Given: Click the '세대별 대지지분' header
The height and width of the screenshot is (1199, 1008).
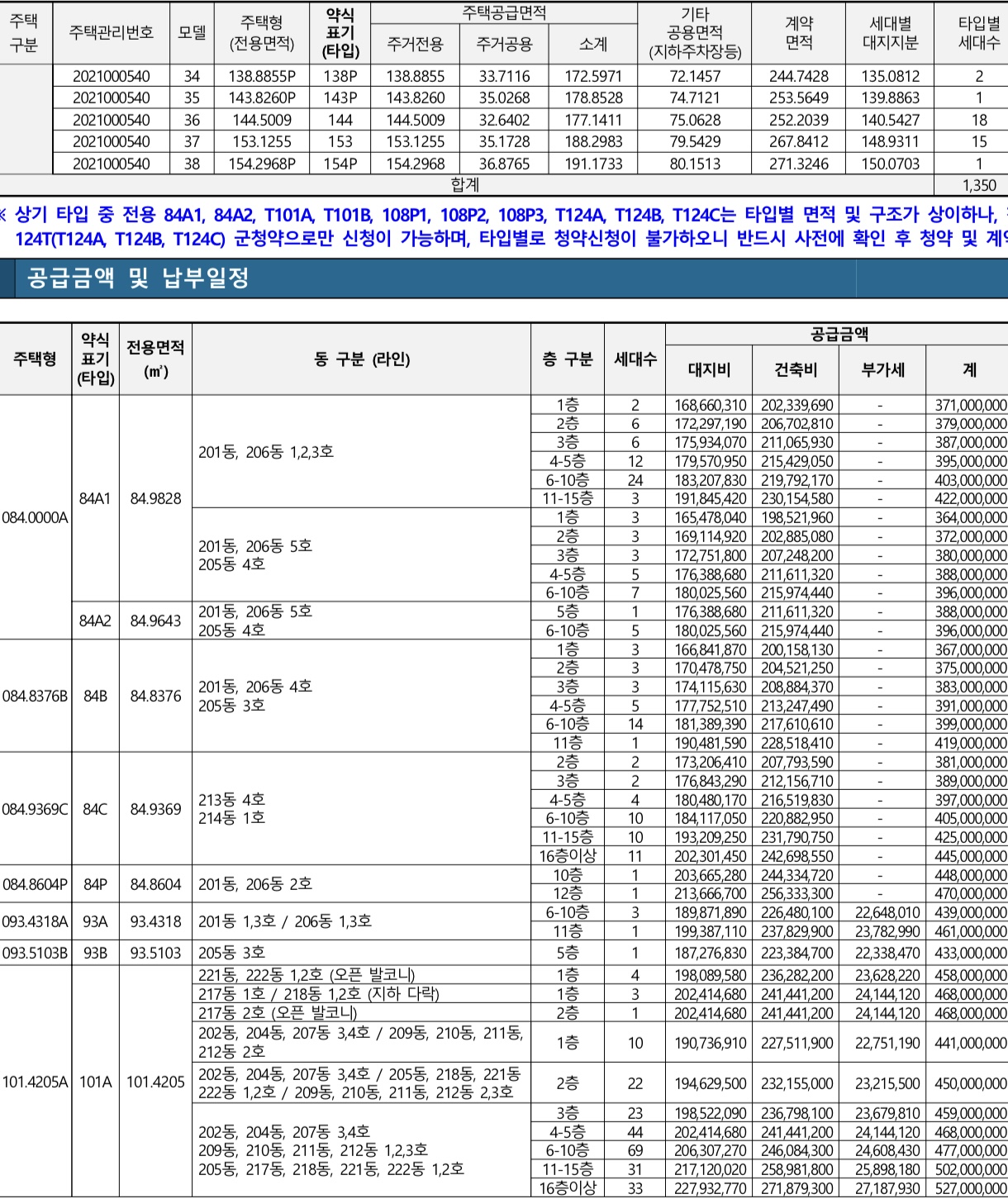Looking at the screenshot, I should point(890,32).
